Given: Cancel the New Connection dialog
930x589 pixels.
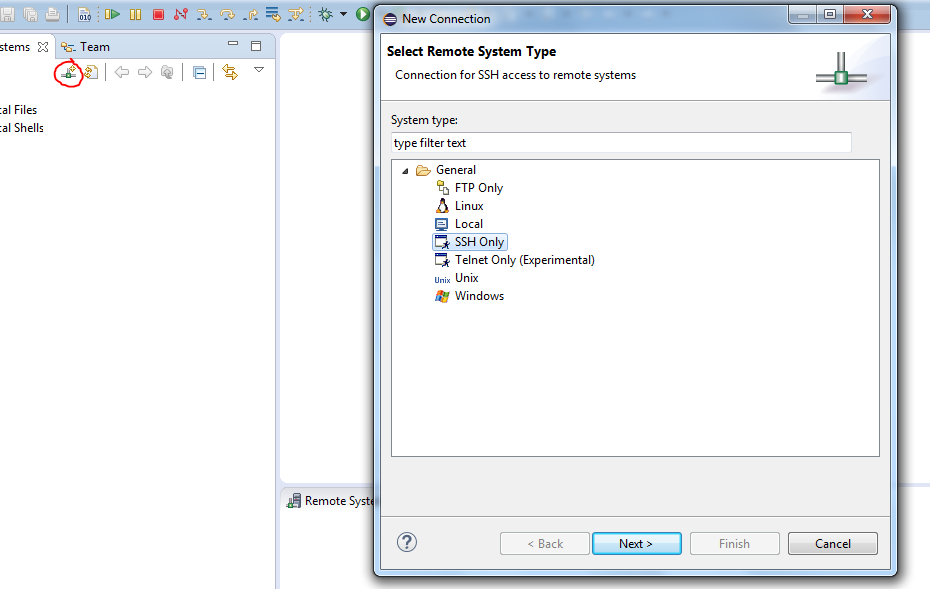Looking at the screenshot, I should tap(832, 543).
